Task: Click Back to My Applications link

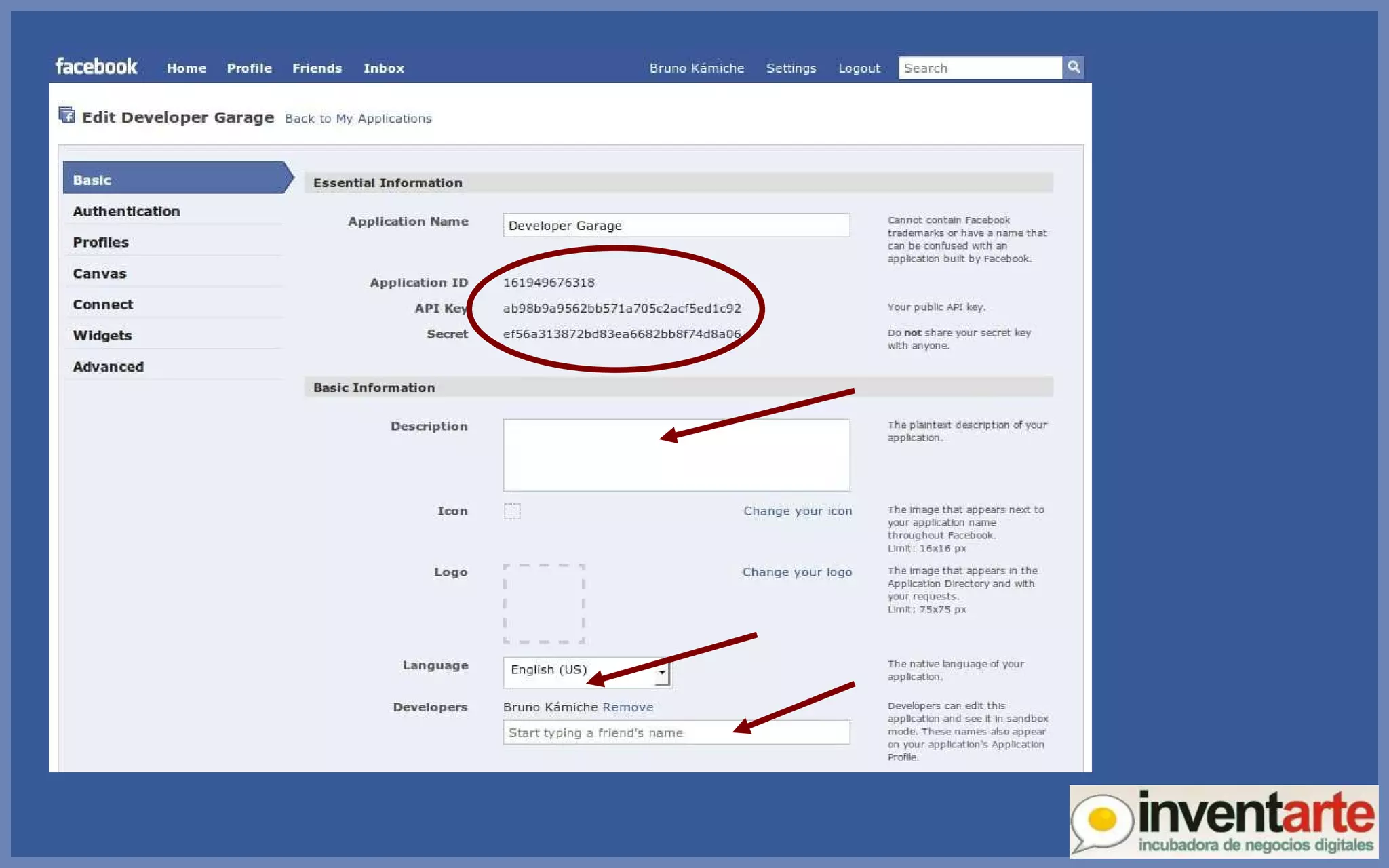Action: coord(358,119)
